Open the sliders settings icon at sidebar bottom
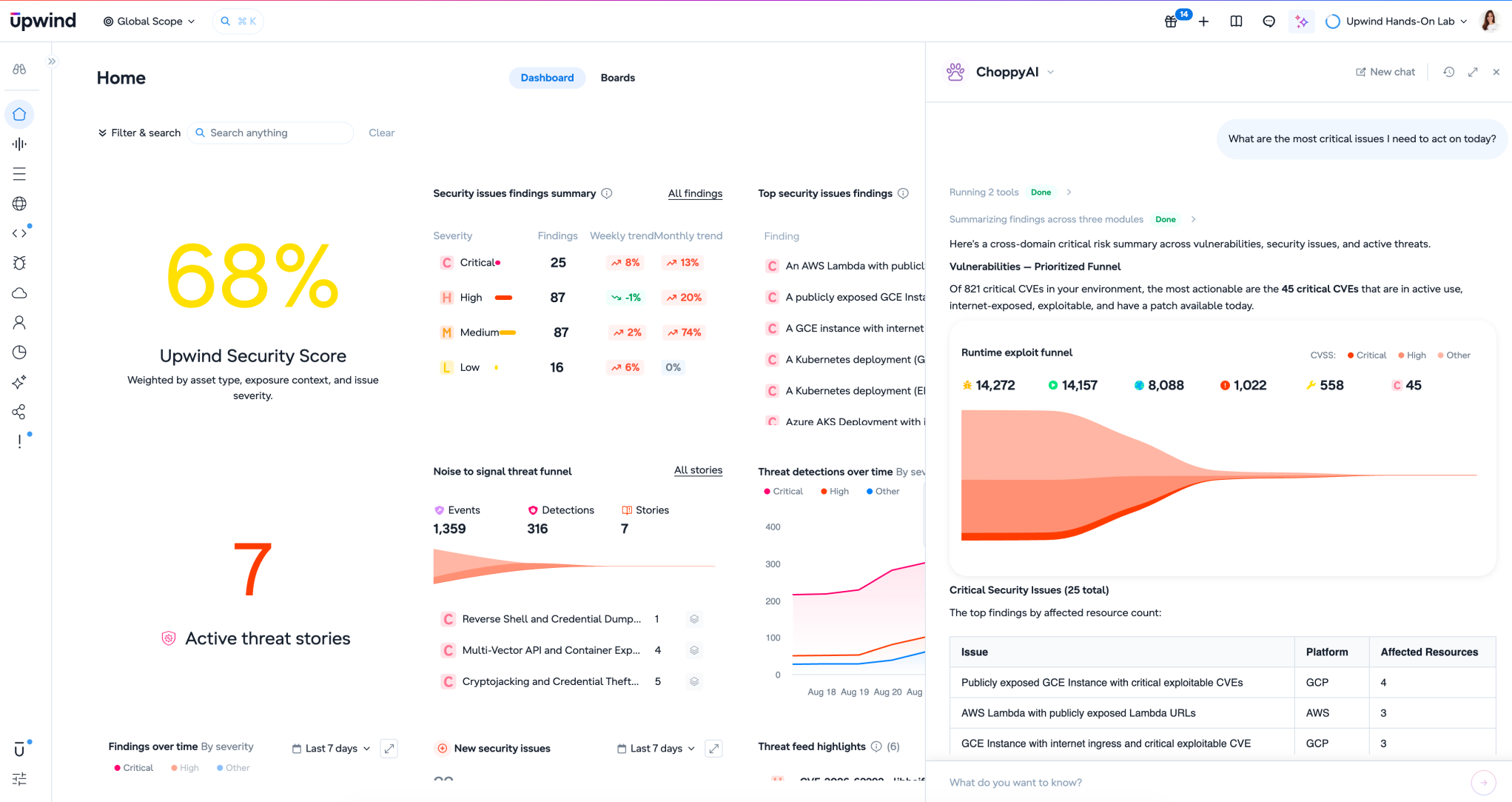Screen dimensions: 1512x802 19,779
